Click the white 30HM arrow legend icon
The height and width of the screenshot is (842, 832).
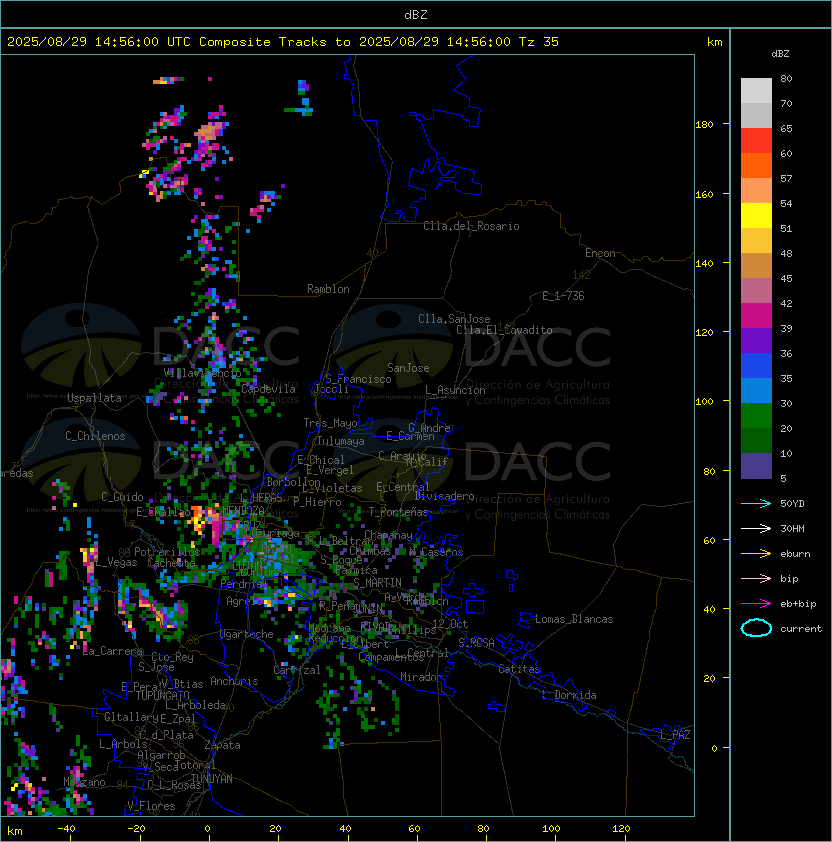756,528
